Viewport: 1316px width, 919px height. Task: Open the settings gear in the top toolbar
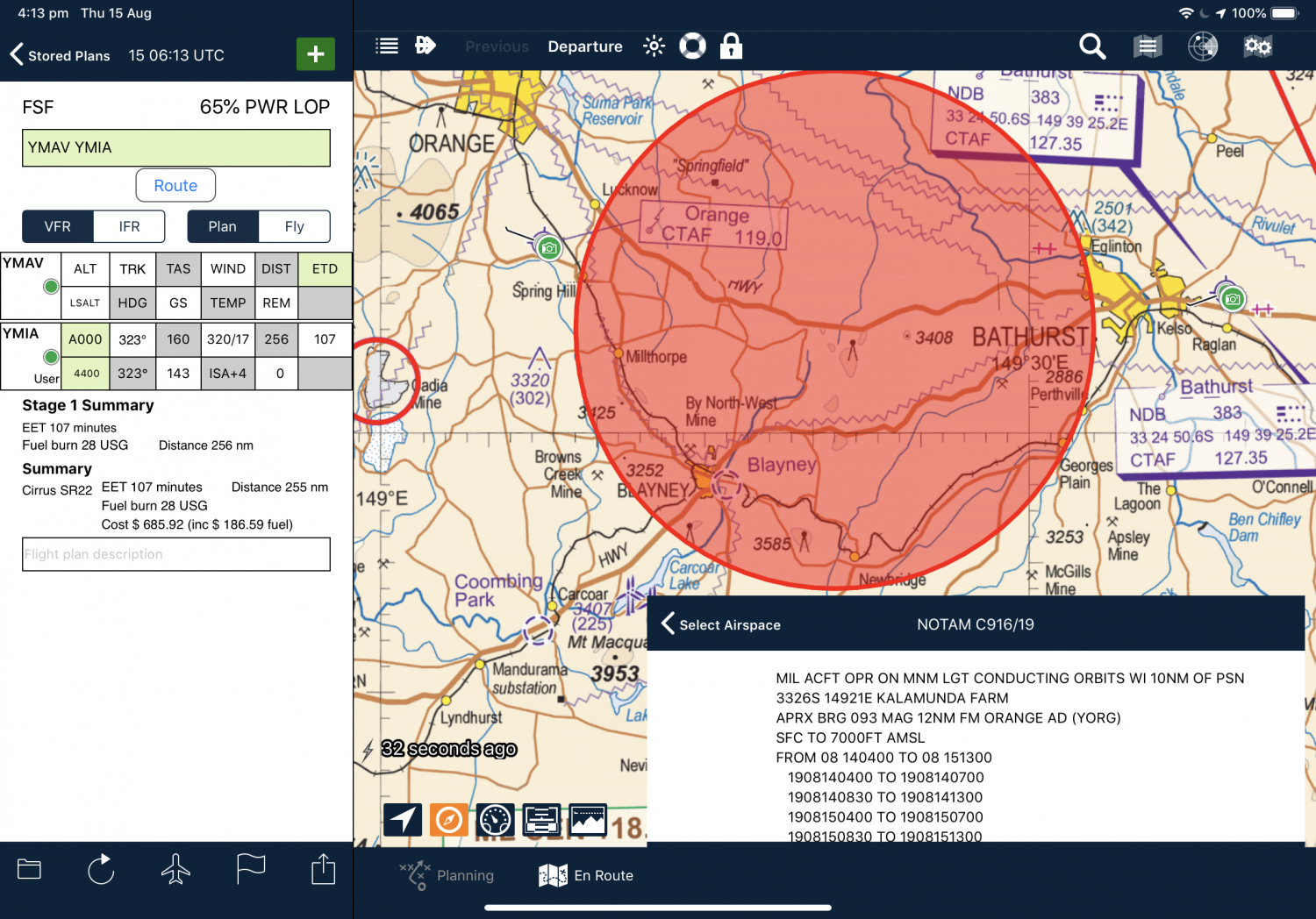click(1258, 46)
